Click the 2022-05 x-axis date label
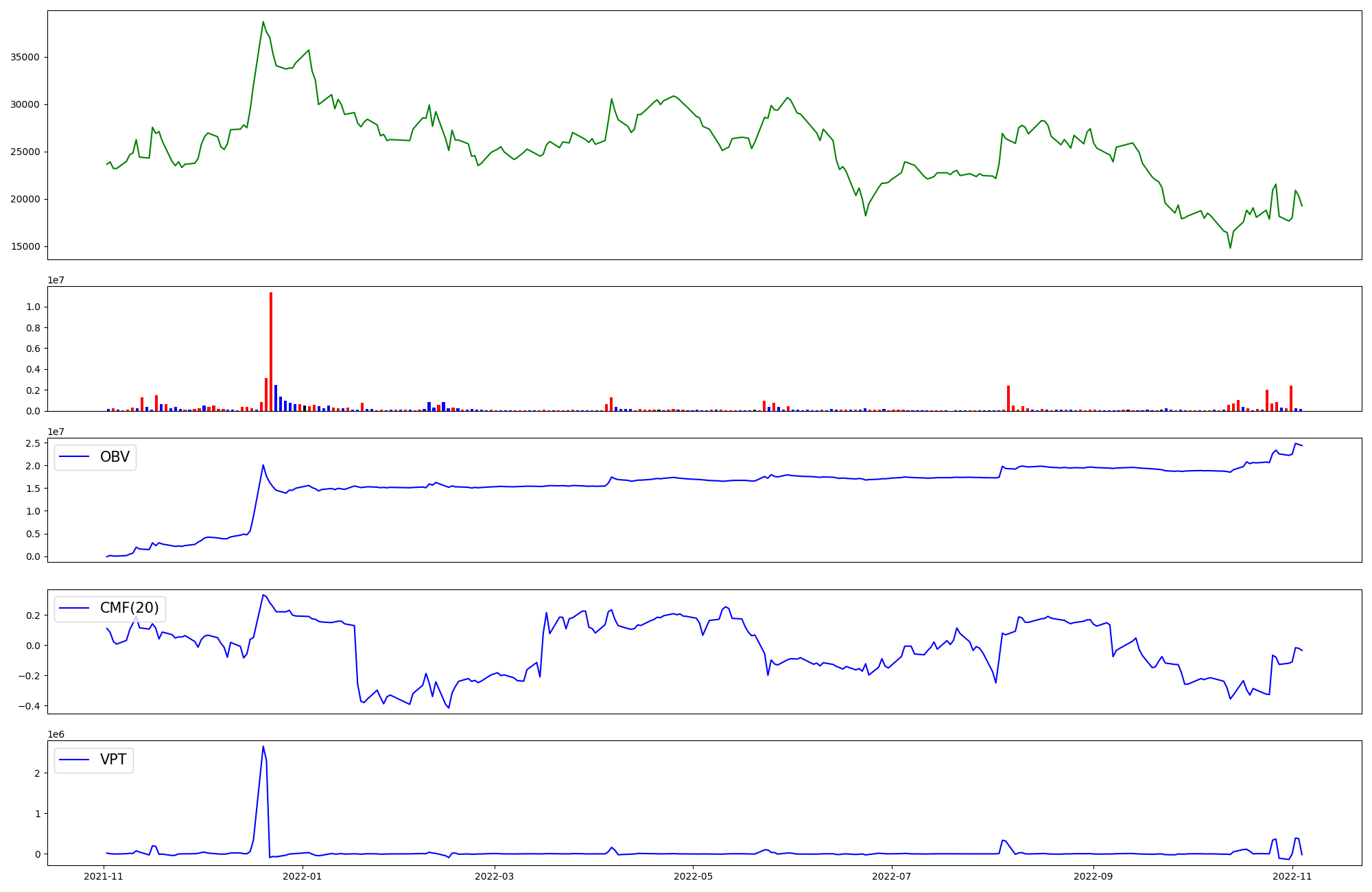1372x892 pixels. coord(693,876)
